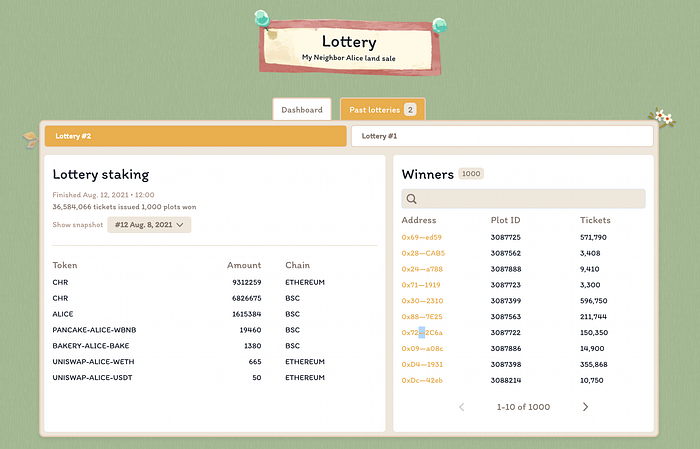Screen dimensions: 700x449
Task: Focus the Winners search field
Action: (523, 199)
